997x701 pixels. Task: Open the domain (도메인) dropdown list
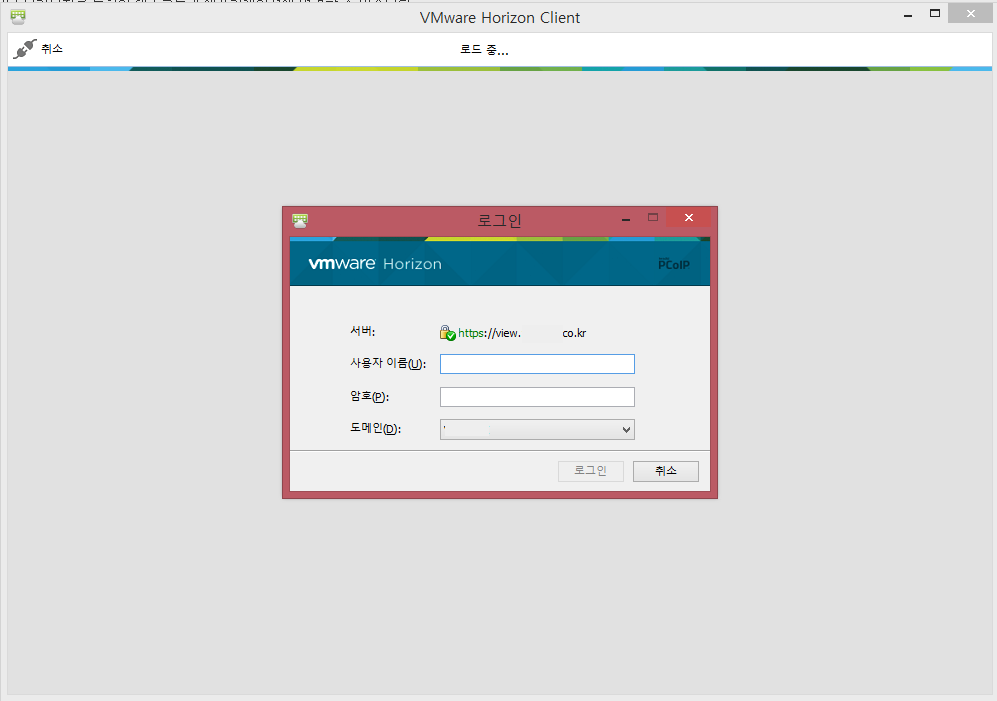(537, 429)
